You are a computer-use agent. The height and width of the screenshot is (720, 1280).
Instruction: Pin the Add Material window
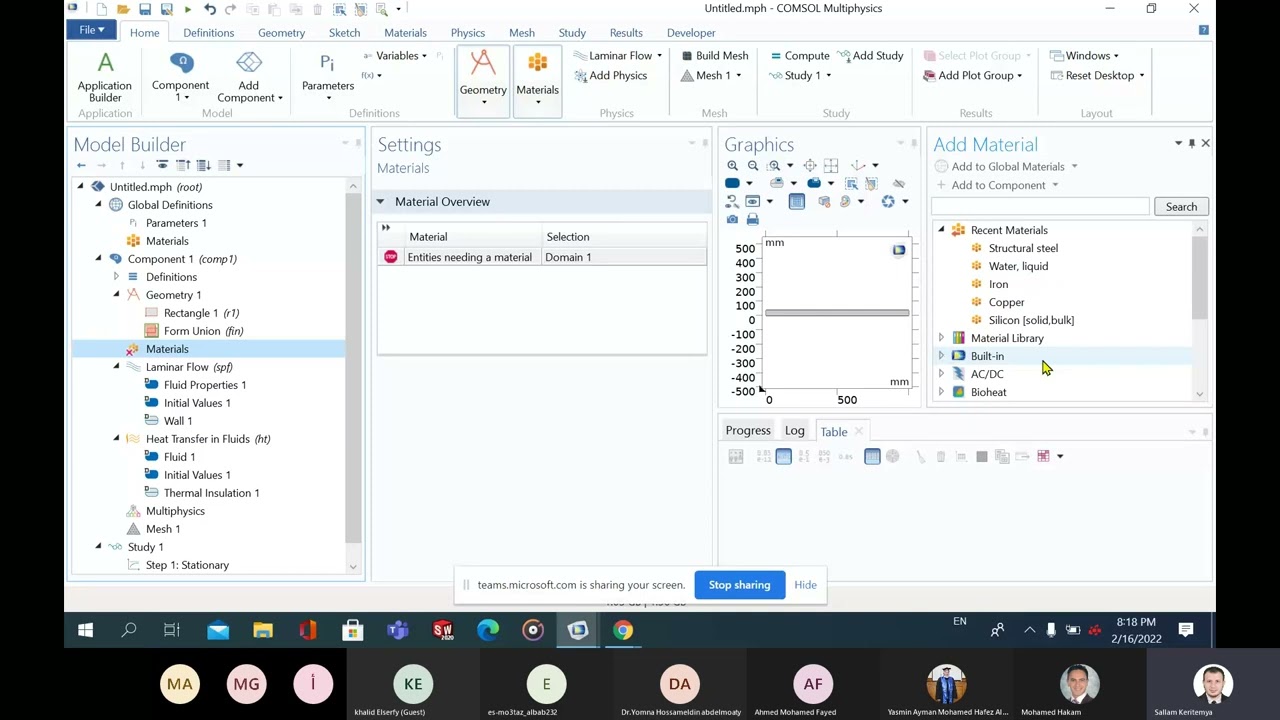[1191, 144]
